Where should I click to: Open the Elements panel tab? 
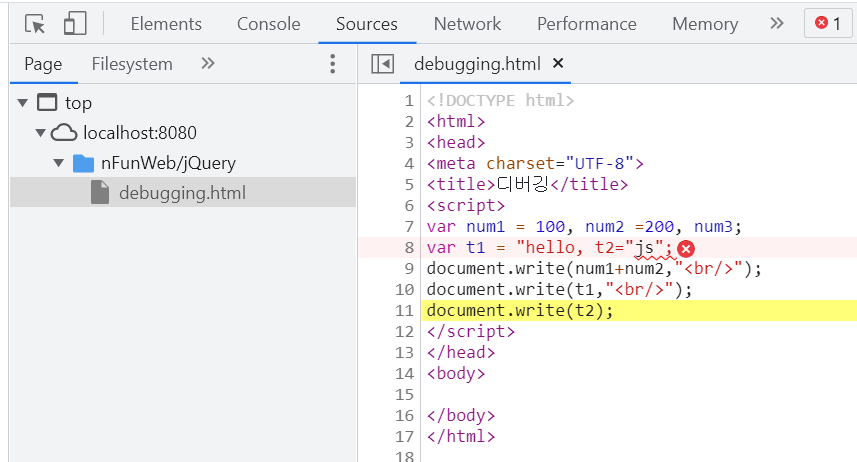click(x=166, y=24)
